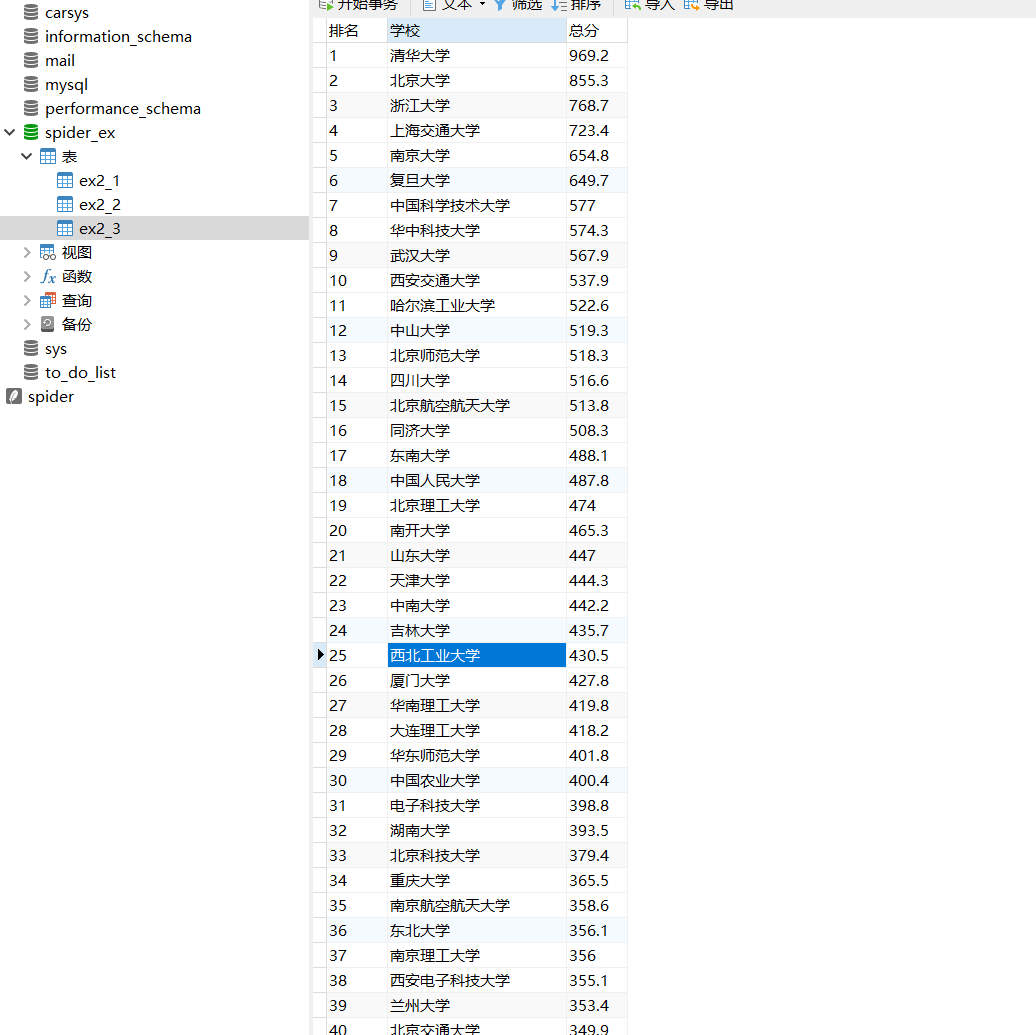Viewport: 1036px width, 1035px height.
Task: Click the 备份 backup icon
Action: [x=48, y=324]
